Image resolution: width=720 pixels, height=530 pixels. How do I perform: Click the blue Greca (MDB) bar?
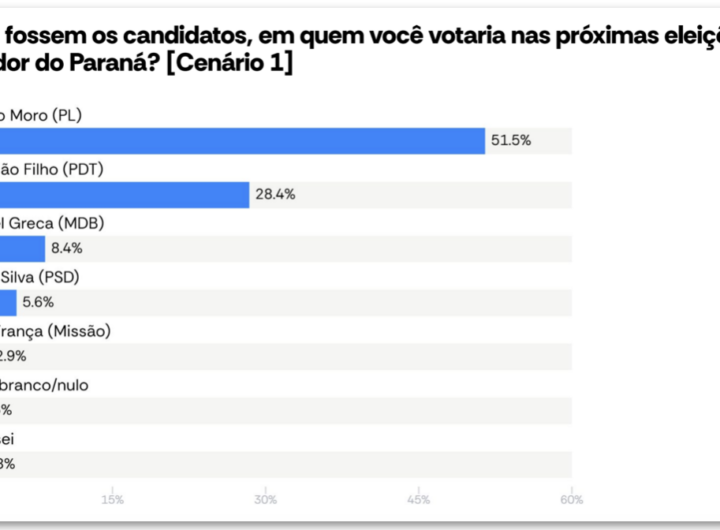[22, 249]
